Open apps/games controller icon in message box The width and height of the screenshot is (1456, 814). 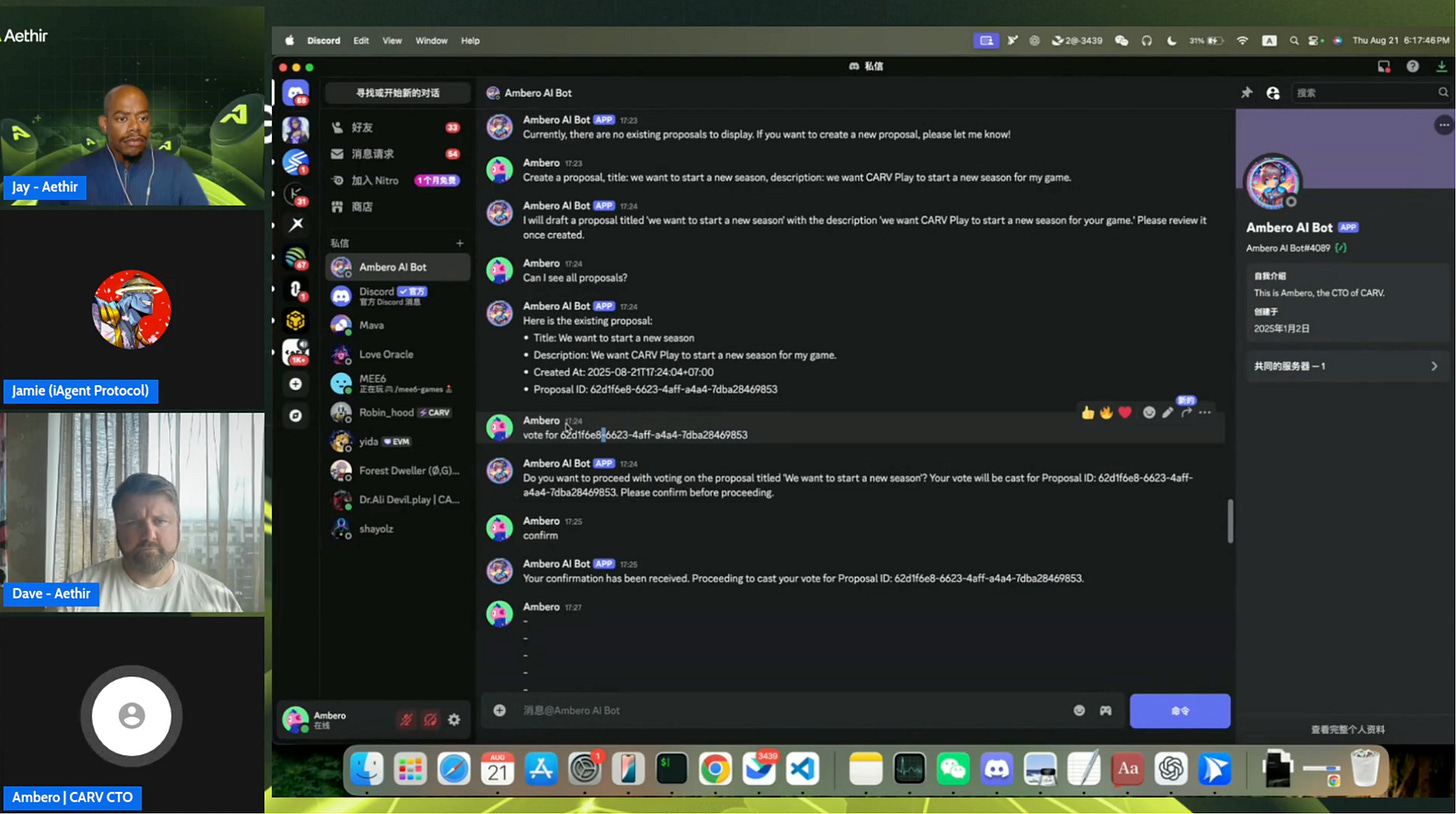click(x=1105, y=710)
